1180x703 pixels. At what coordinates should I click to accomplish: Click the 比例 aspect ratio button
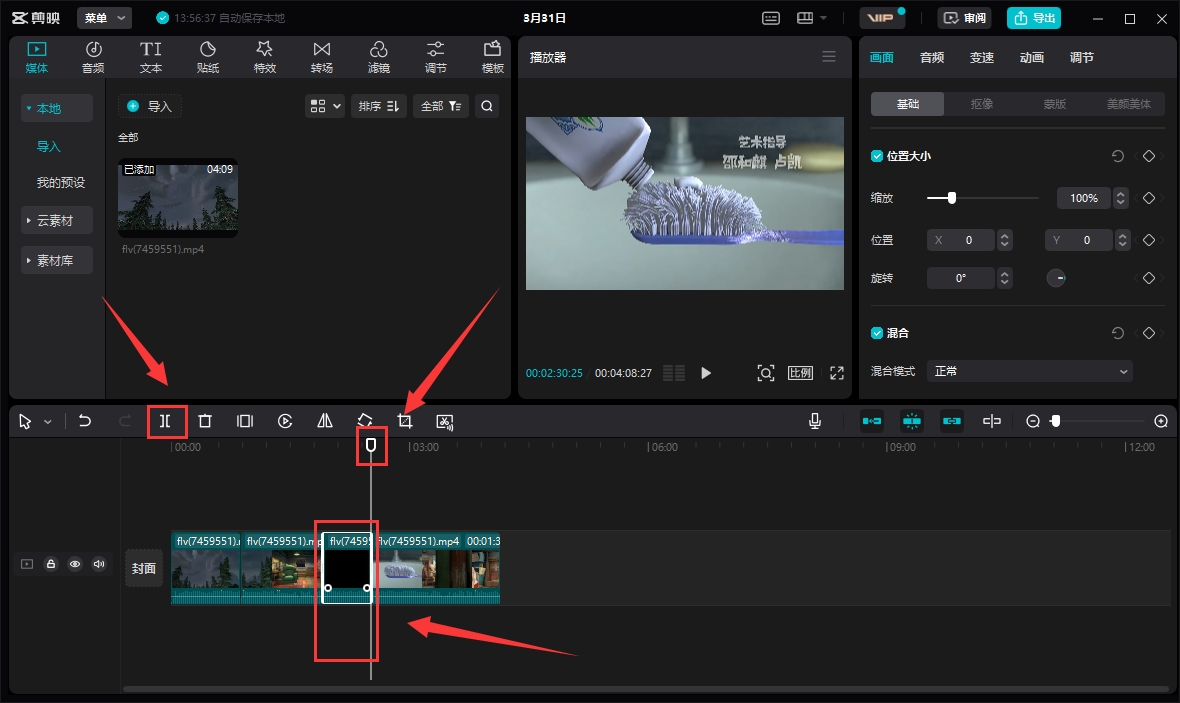coord(800,373)
